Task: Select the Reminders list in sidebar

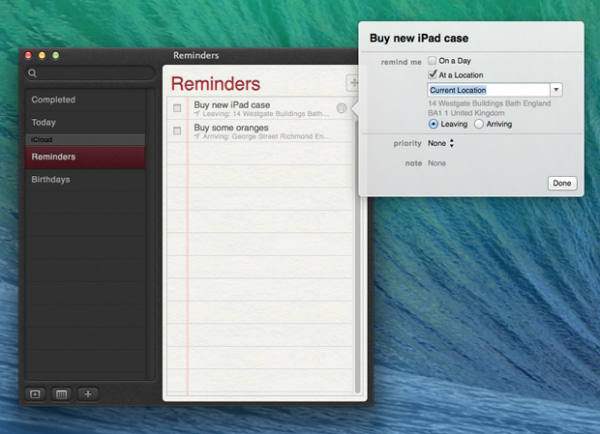Action: 85,157
